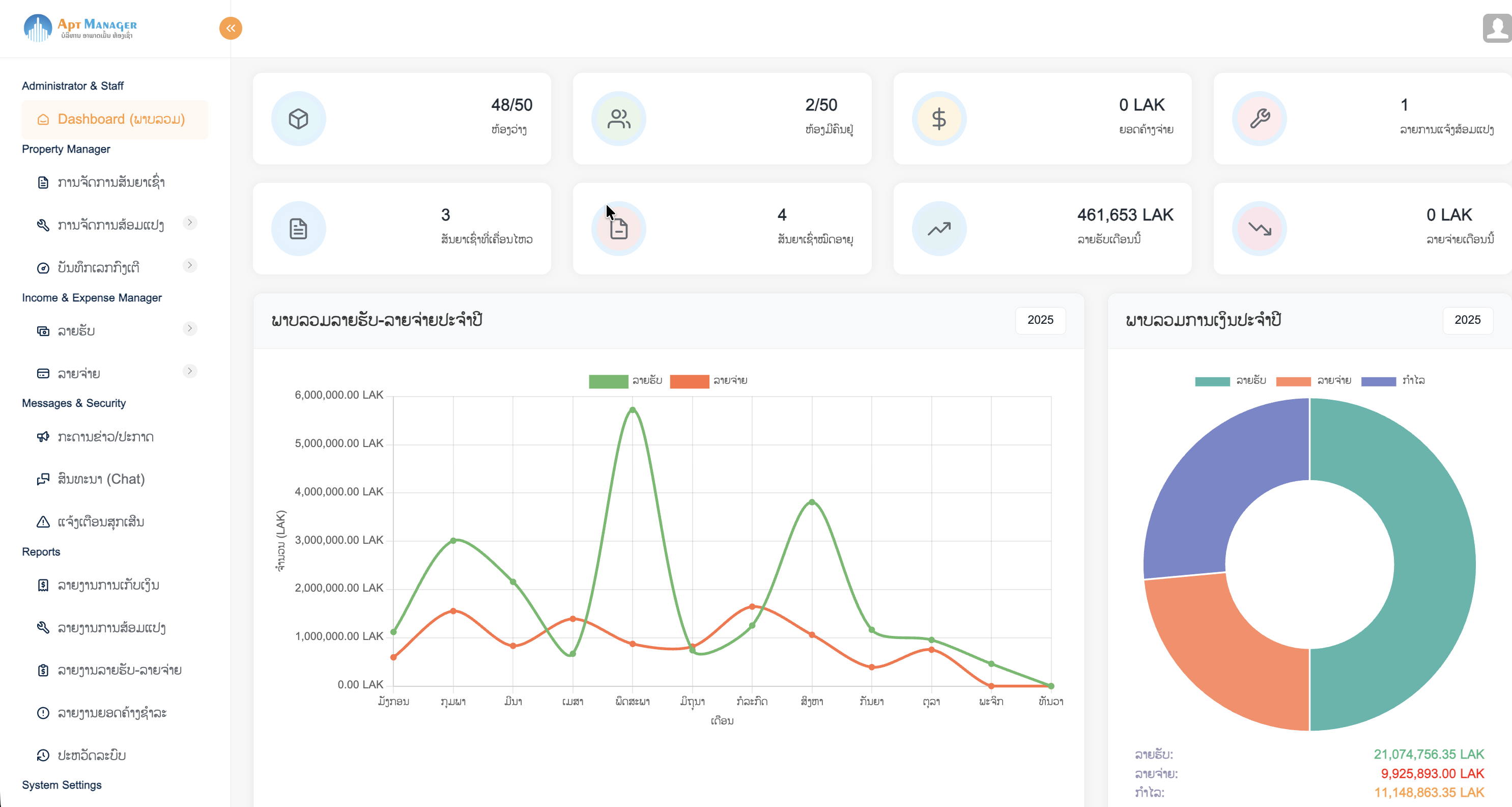1512x807 pixels.
Task: Click the announcements megaphone icon
Action: 42,437
